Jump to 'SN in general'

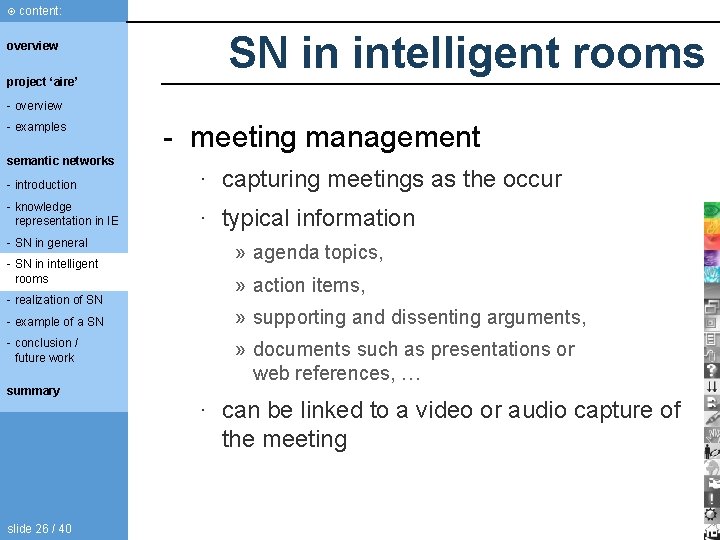coord(51,242)
